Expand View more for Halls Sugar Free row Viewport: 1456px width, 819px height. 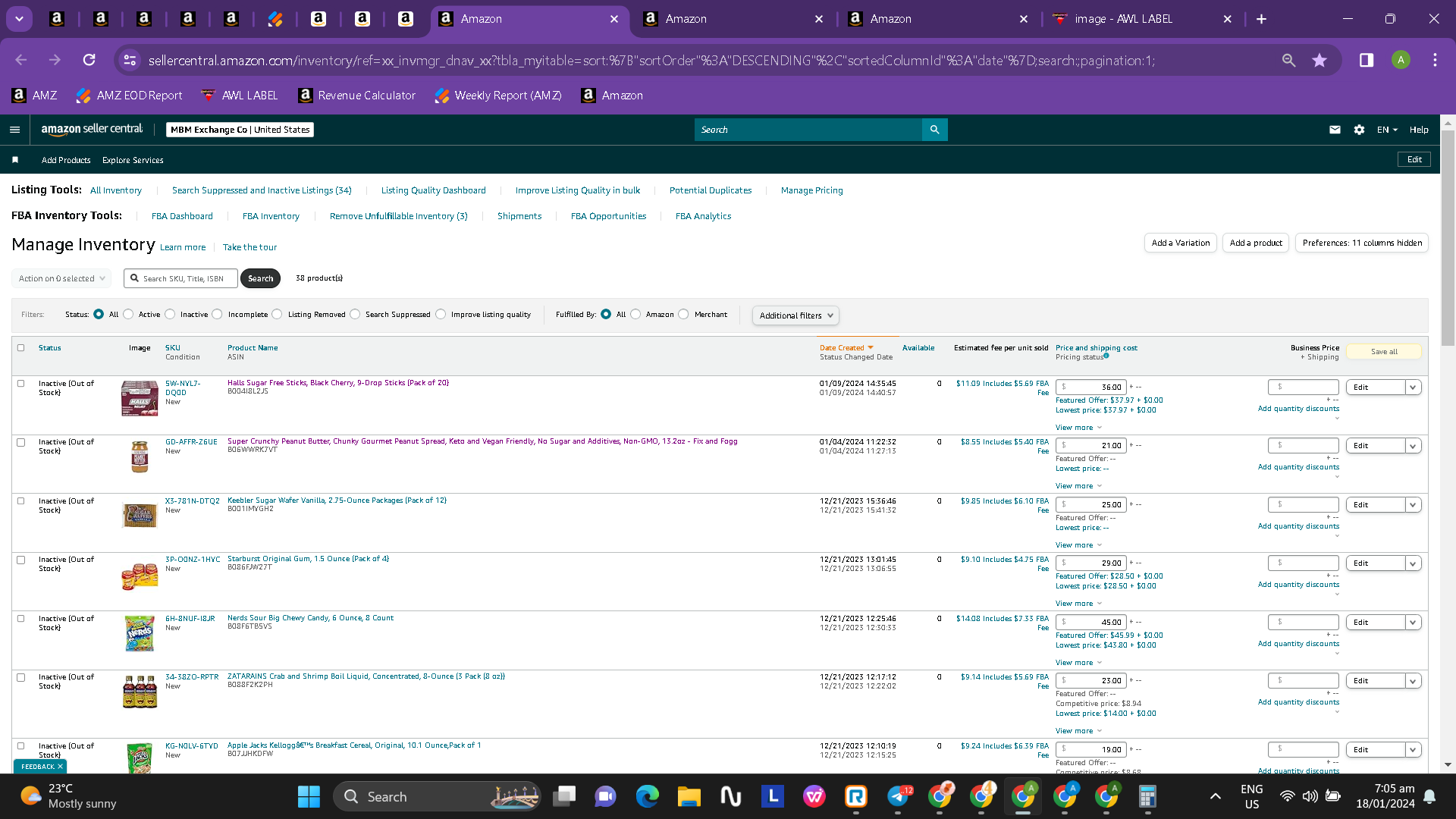point(1078,428)
